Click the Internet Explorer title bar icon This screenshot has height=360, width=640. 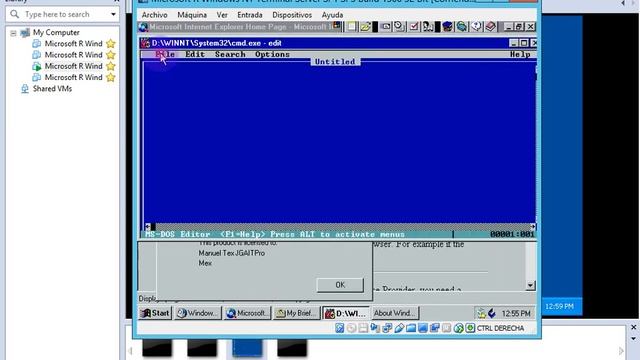point(143,27)
